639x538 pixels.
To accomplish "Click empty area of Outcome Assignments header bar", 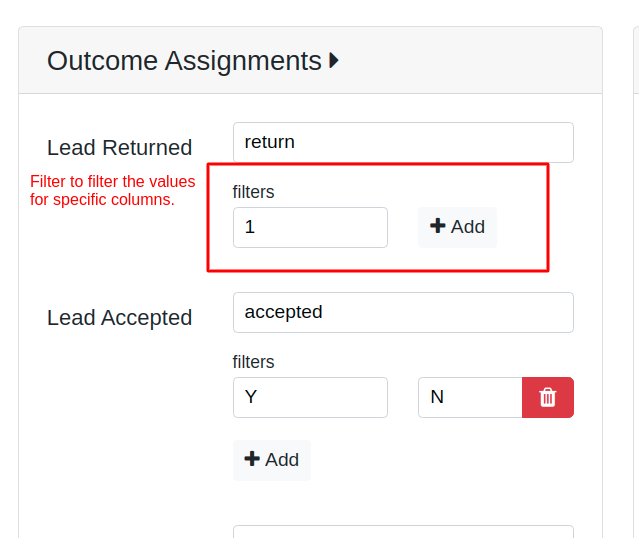I will coord(470,61).
